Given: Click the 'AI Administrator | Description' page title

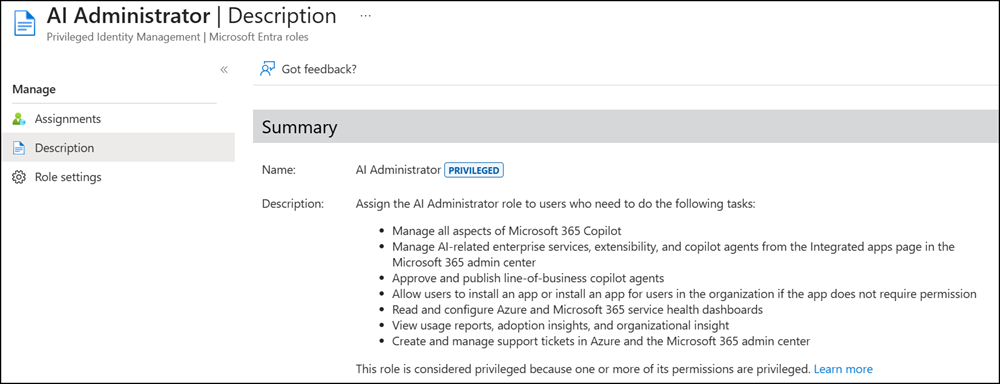Looking at the screenshot, I should pyautogui.click(x=191, y=15).
